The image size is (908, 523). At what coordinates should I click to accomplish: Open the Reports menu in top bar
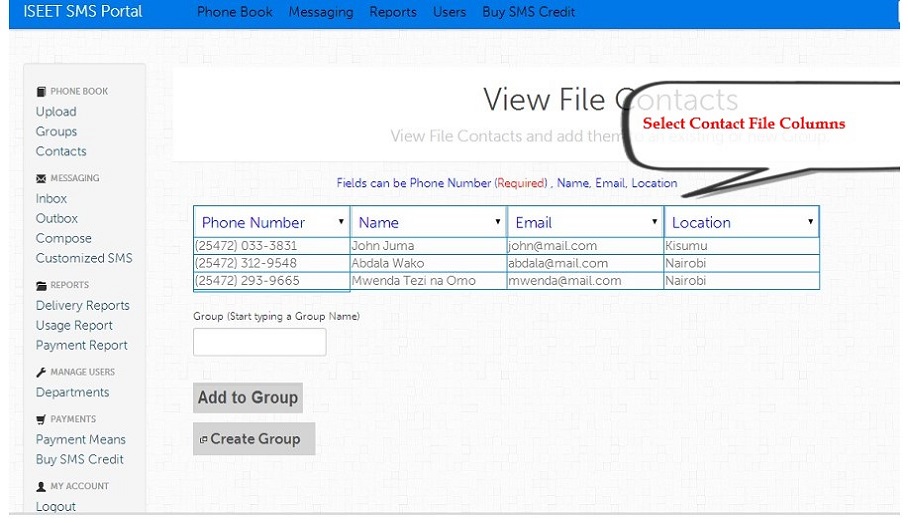click(x=392, y=12)
